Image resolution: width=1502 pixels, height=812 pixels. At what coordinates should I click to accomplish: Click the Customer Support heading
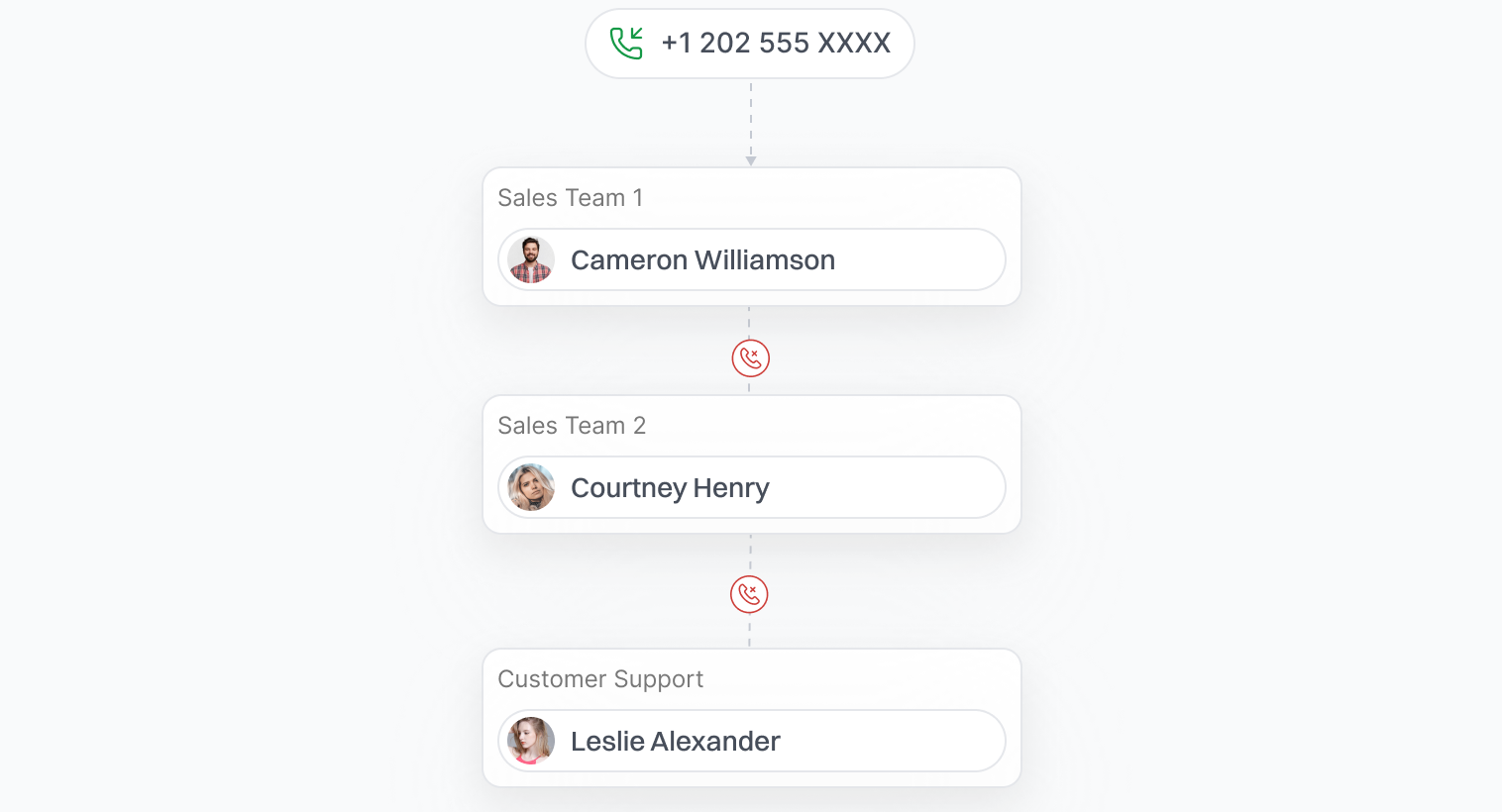[600, 679]
